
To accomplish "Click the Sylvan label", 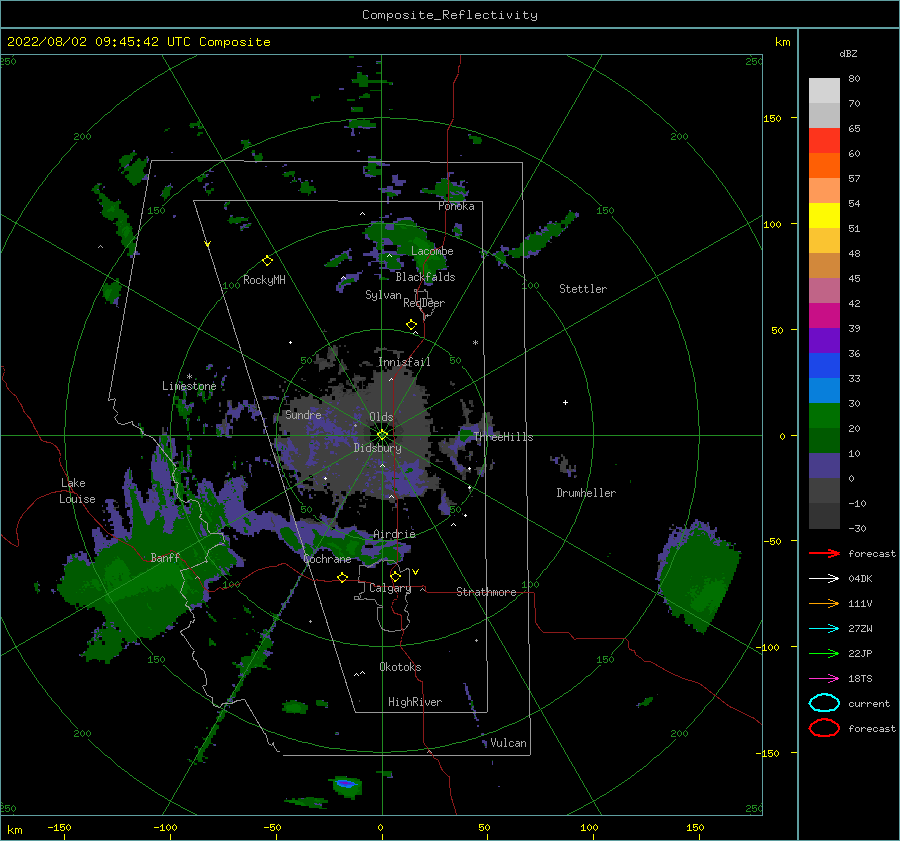I will pos(383,295).
